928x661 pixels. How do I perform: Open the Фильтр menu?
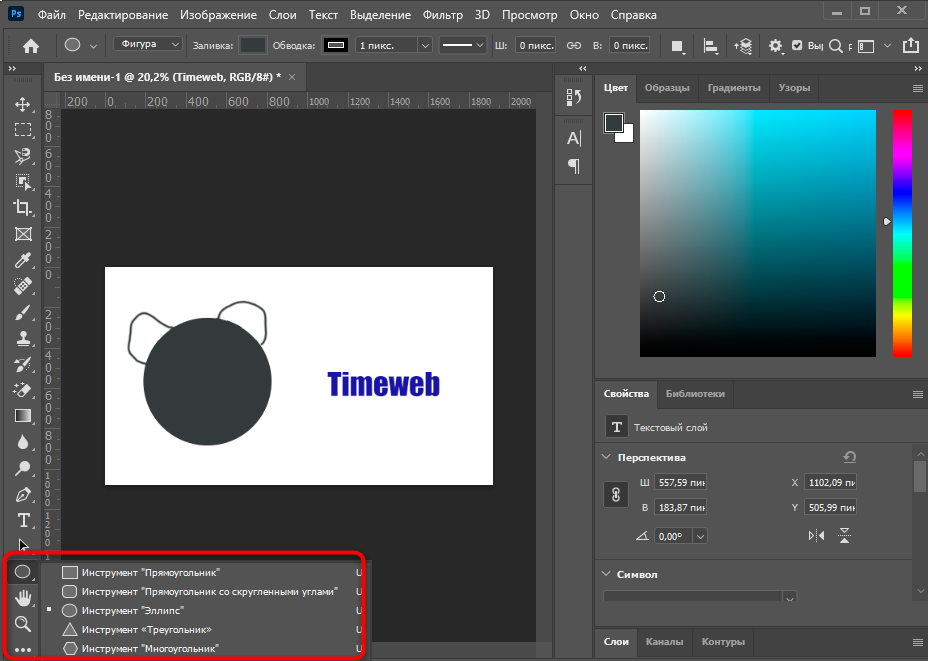point(442,15)
